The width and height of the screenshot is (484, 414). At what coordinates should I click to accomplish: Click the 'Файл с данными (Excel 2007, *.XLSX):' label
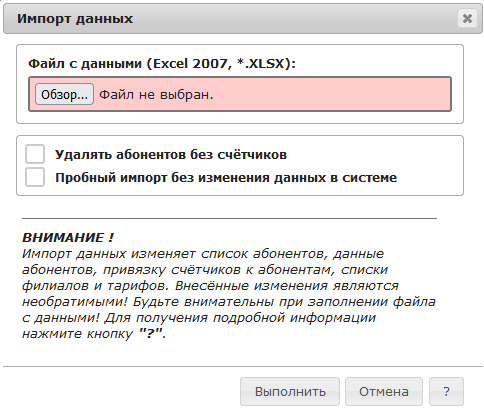[162, 63]
